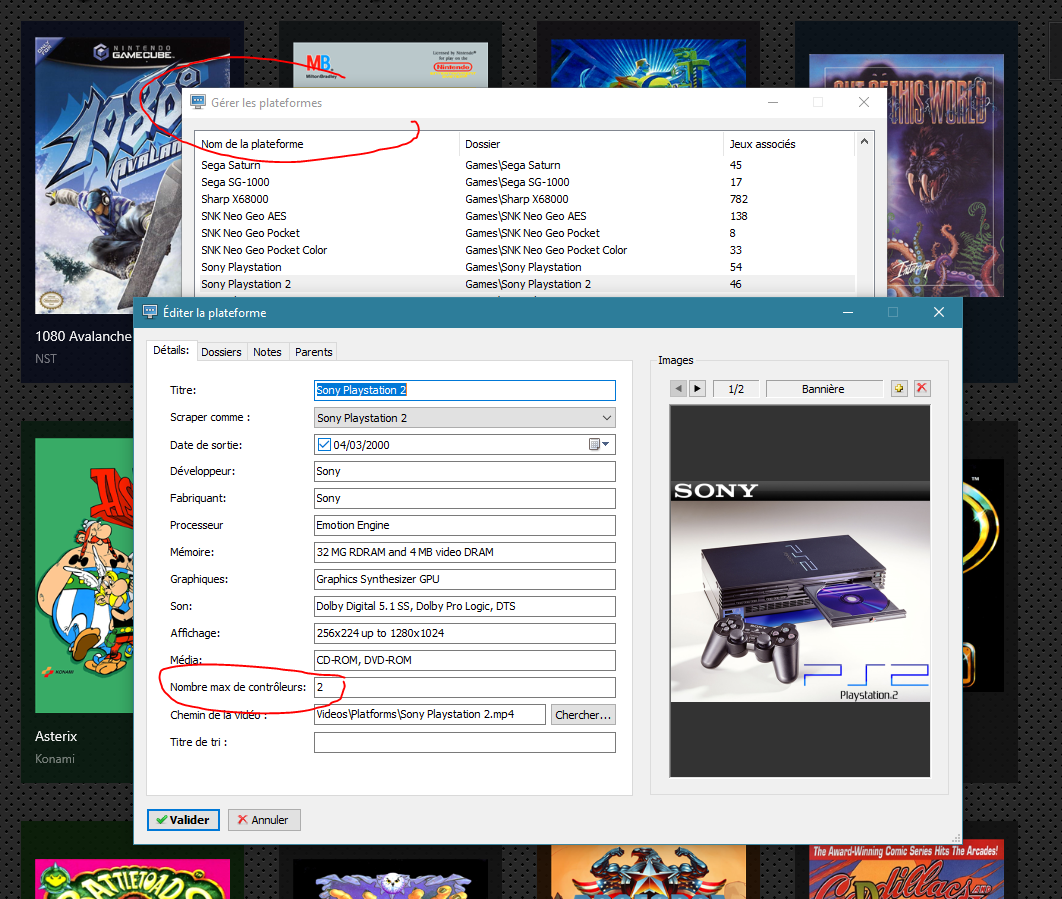Open the Asterix game cover in background

pos(85,575)
